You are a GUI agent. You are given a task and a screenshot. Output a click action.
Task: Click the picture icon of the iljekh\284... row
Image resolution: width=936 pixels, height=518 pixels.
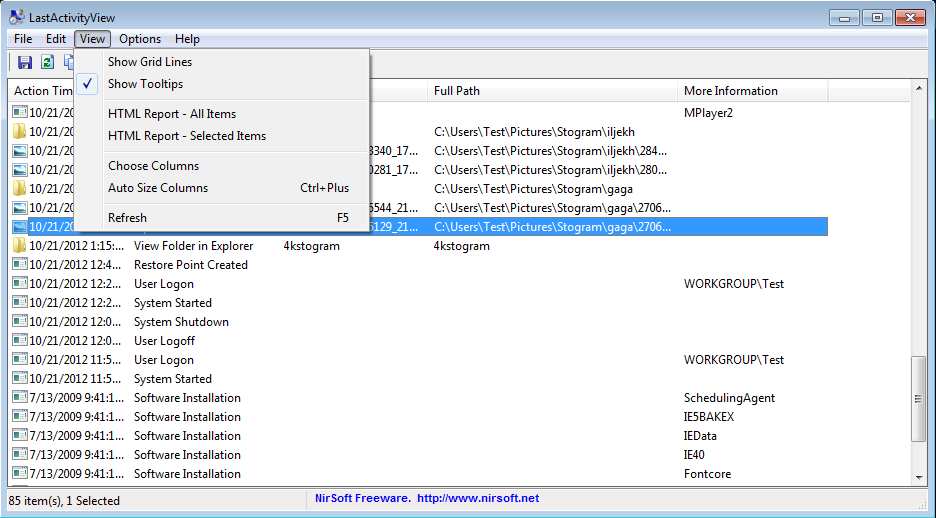tap(20, 150)
